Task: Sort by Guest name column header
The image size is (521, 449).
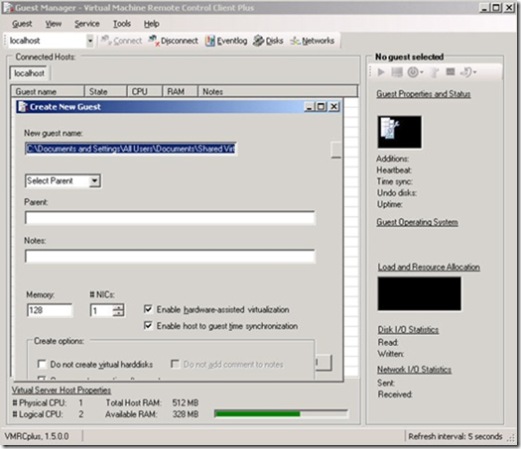Action: click(48, 91)
